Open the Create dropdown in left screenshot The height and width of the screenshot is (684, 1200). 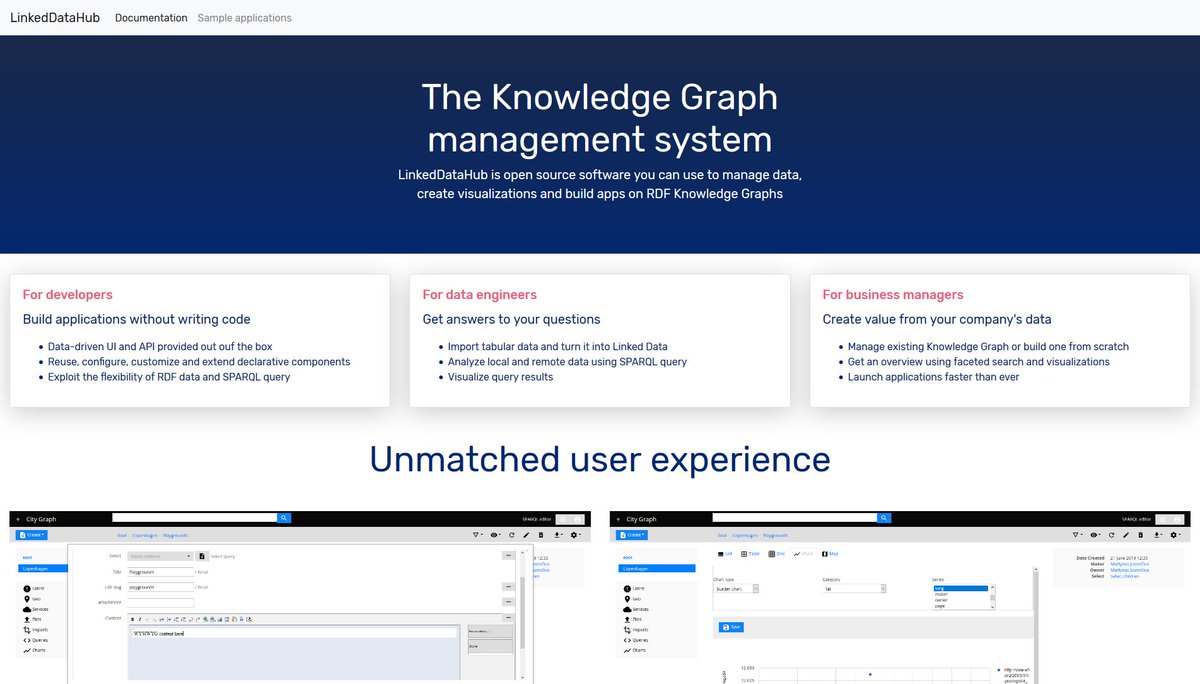pyautogui.click(x=34, y=535)
